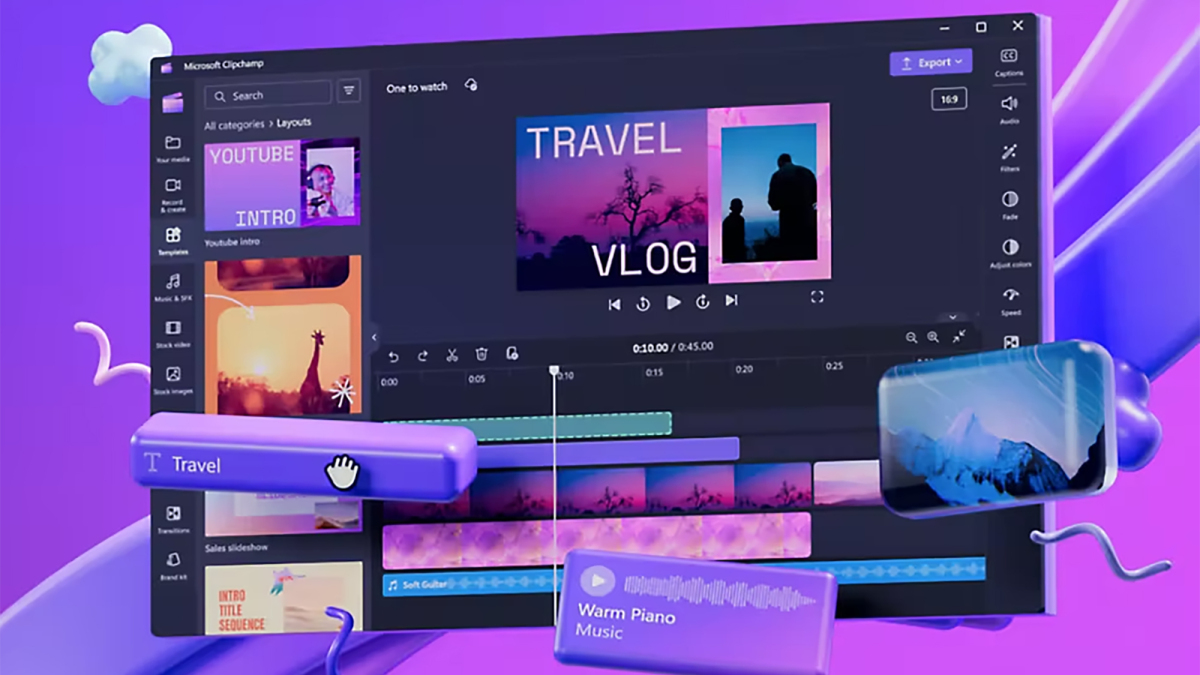Open Stock video library
Viewport: 1200px width, 675px height.
[x=173, y=334]
